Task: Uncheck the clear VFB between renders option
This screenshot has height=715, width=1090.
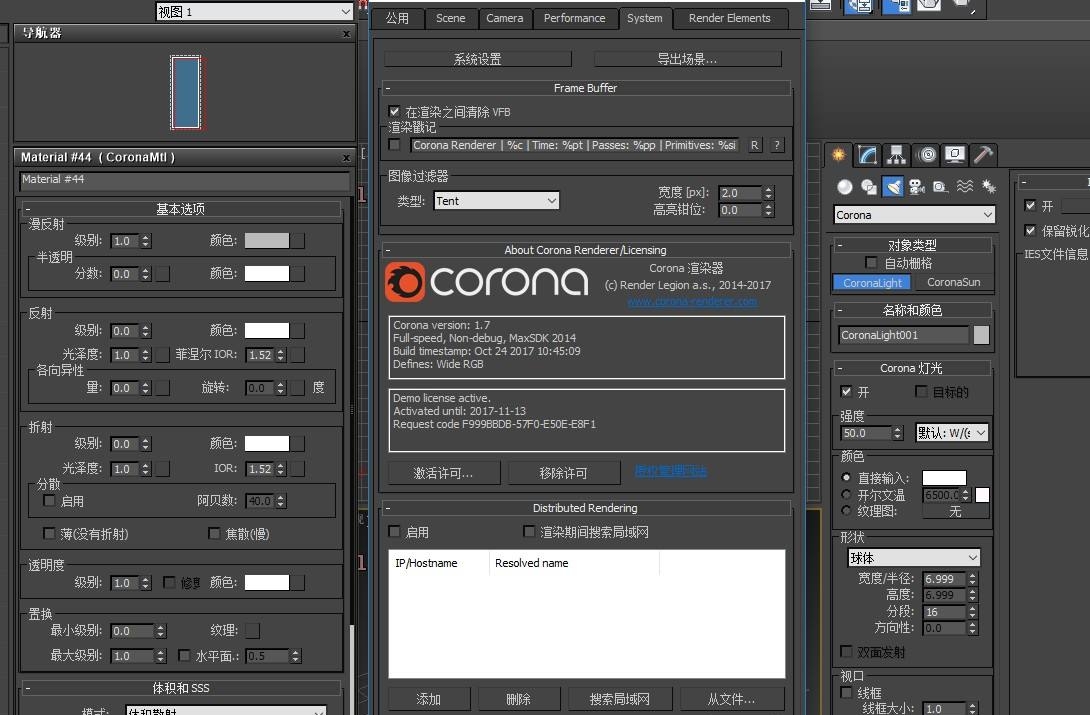Action: pos(394,111)
